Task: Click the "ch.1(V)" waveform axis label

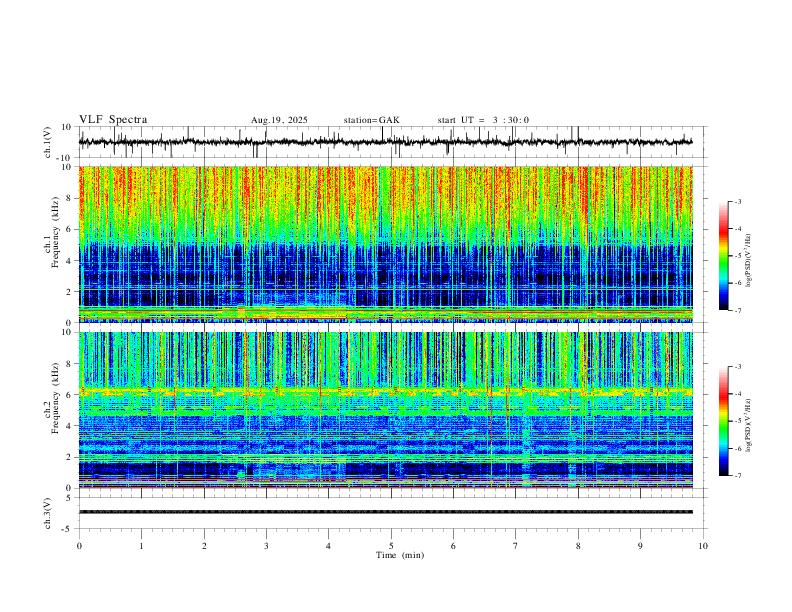Action: [48, 142]
